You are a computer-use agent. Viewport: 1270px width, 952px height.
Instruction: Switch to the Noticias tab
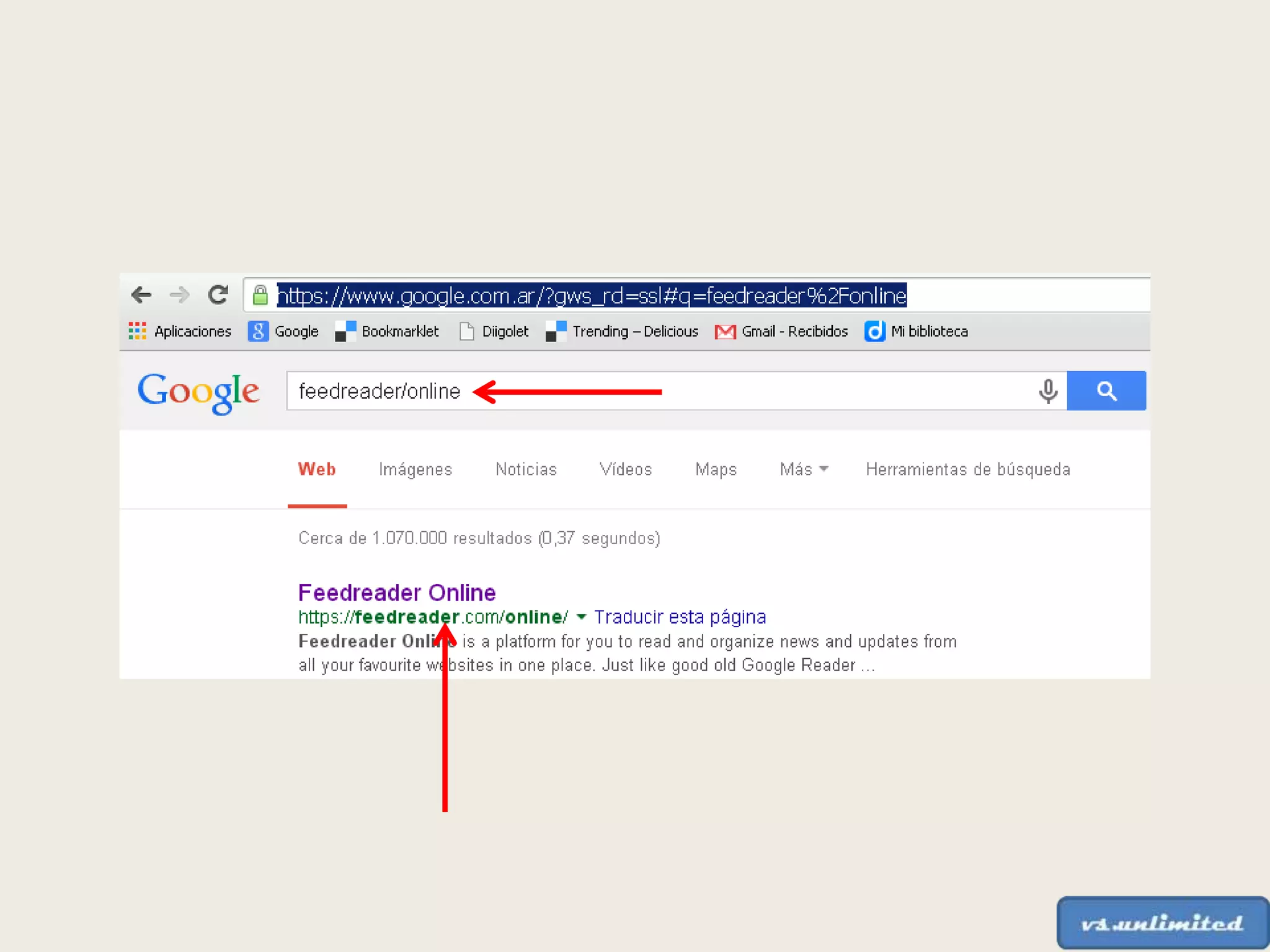pos(526,469)
